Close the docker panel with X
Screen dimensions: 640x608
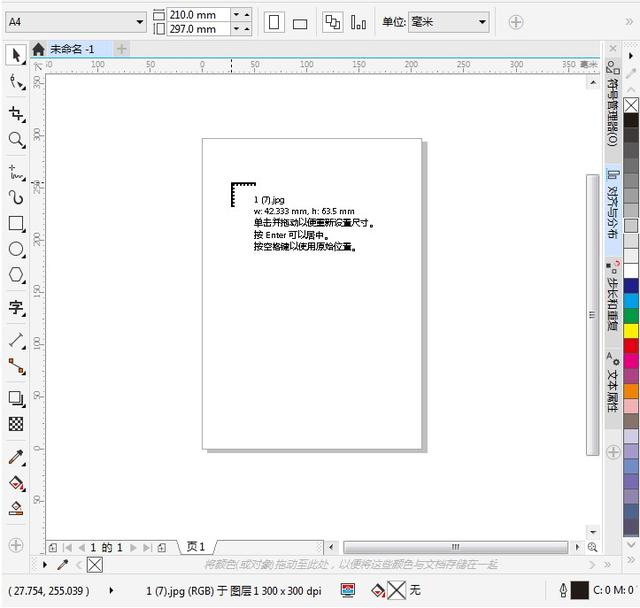[613, 49]
